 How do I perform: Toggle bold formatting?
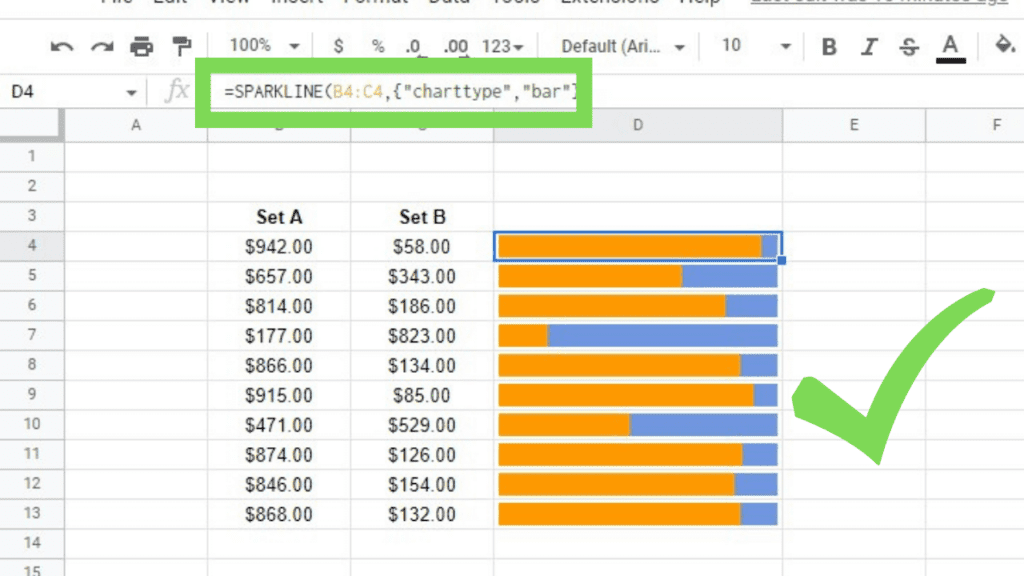coord(829,46)
